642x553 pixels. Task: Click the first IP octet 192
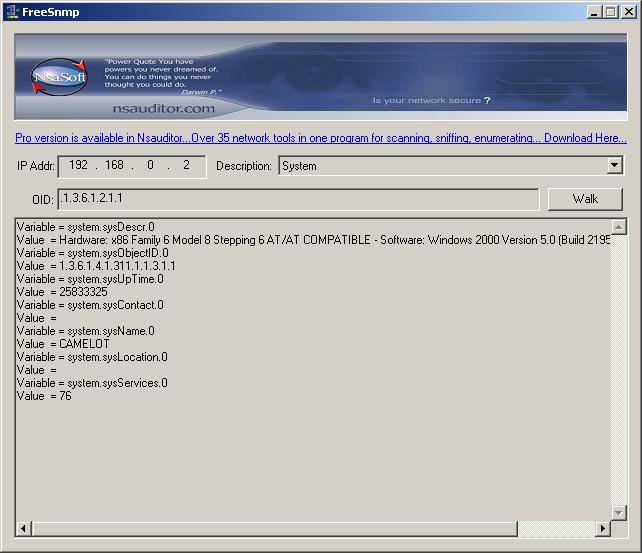tap(78, 165)
